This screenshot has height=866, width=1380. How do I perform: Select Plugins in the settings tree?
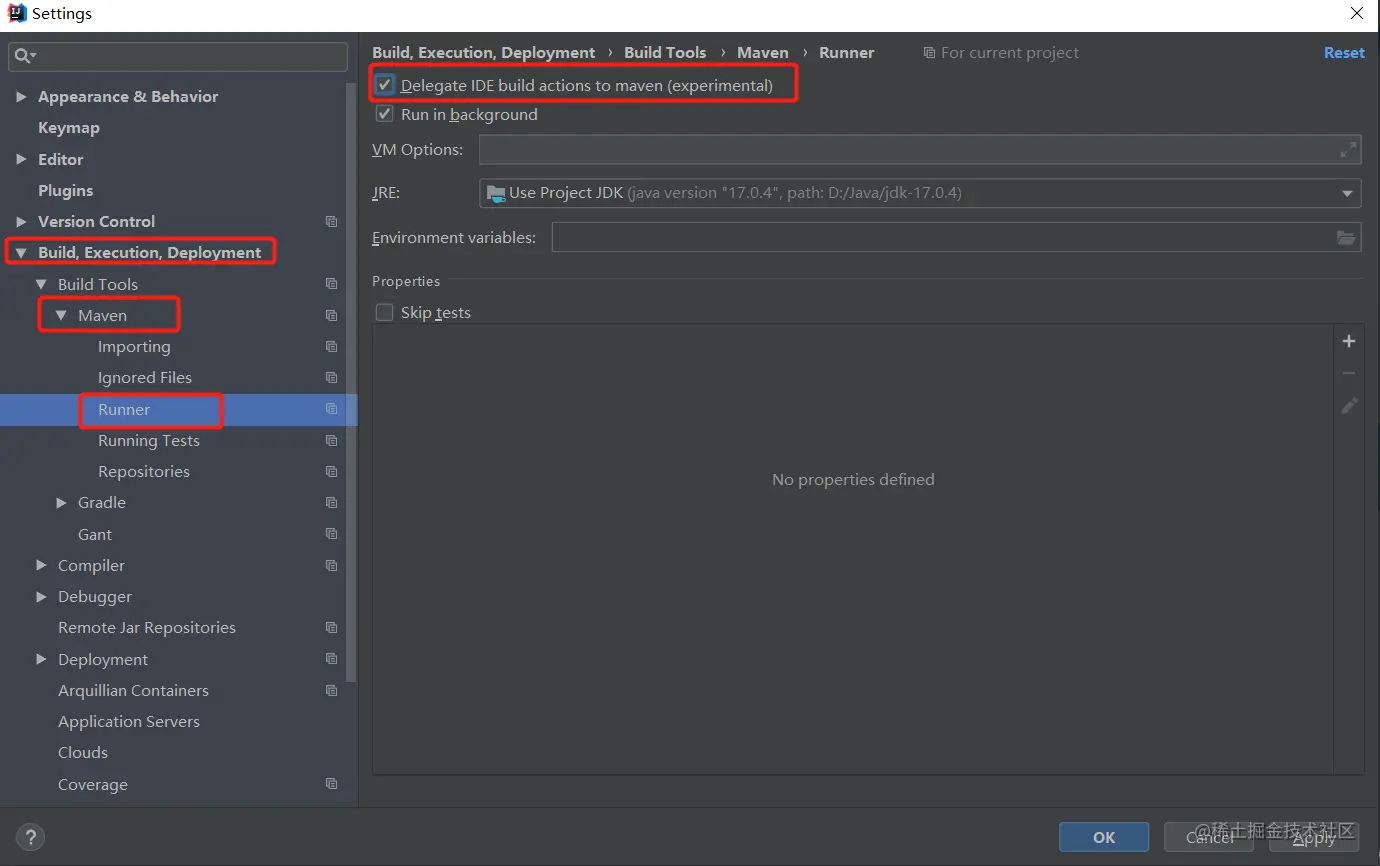(x=65, y=190)
